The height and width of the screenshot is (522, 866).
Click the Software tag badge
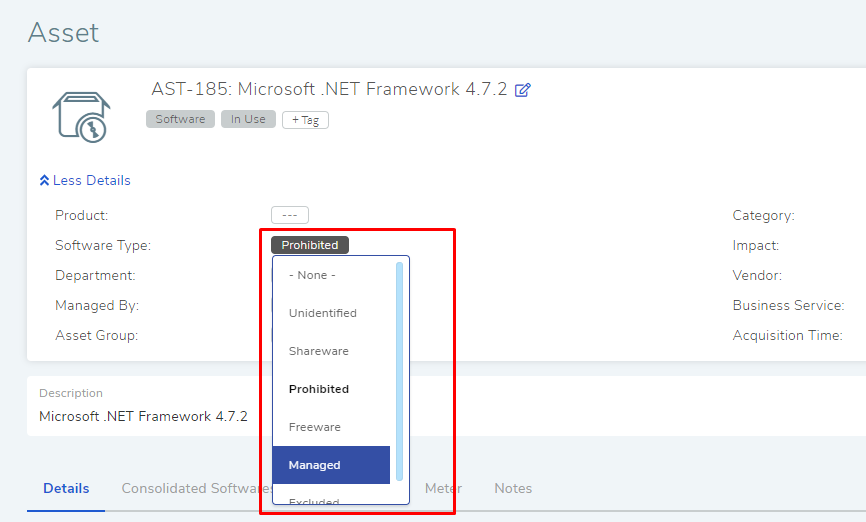coord(180,119)
